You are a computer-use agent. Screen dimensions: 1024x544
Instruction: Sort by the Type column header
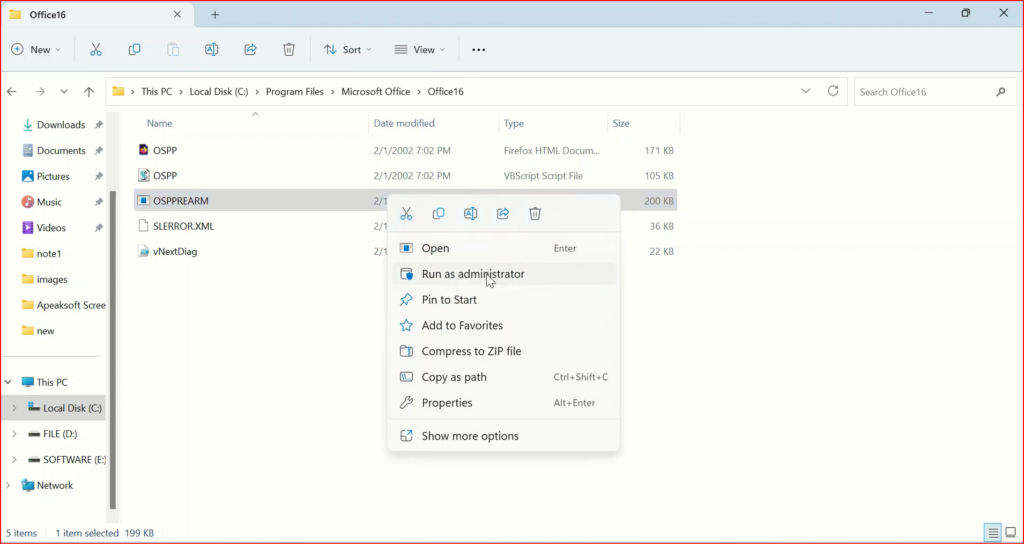(x=514, y=123)
